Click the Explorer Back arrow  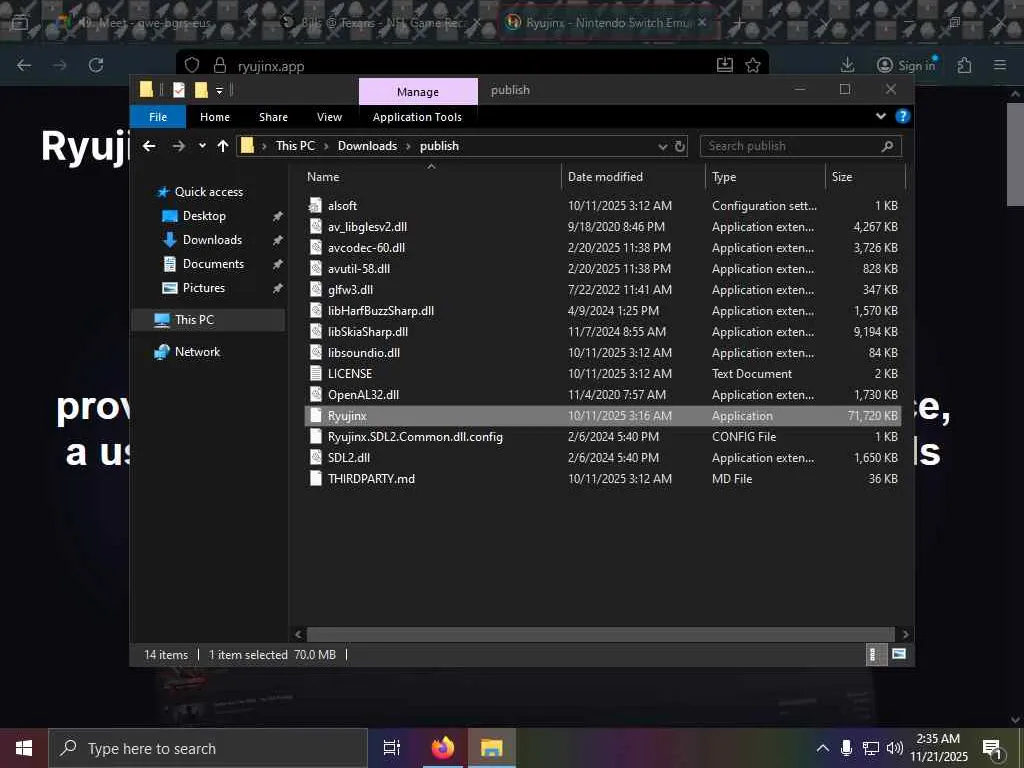tap(149, 146)
